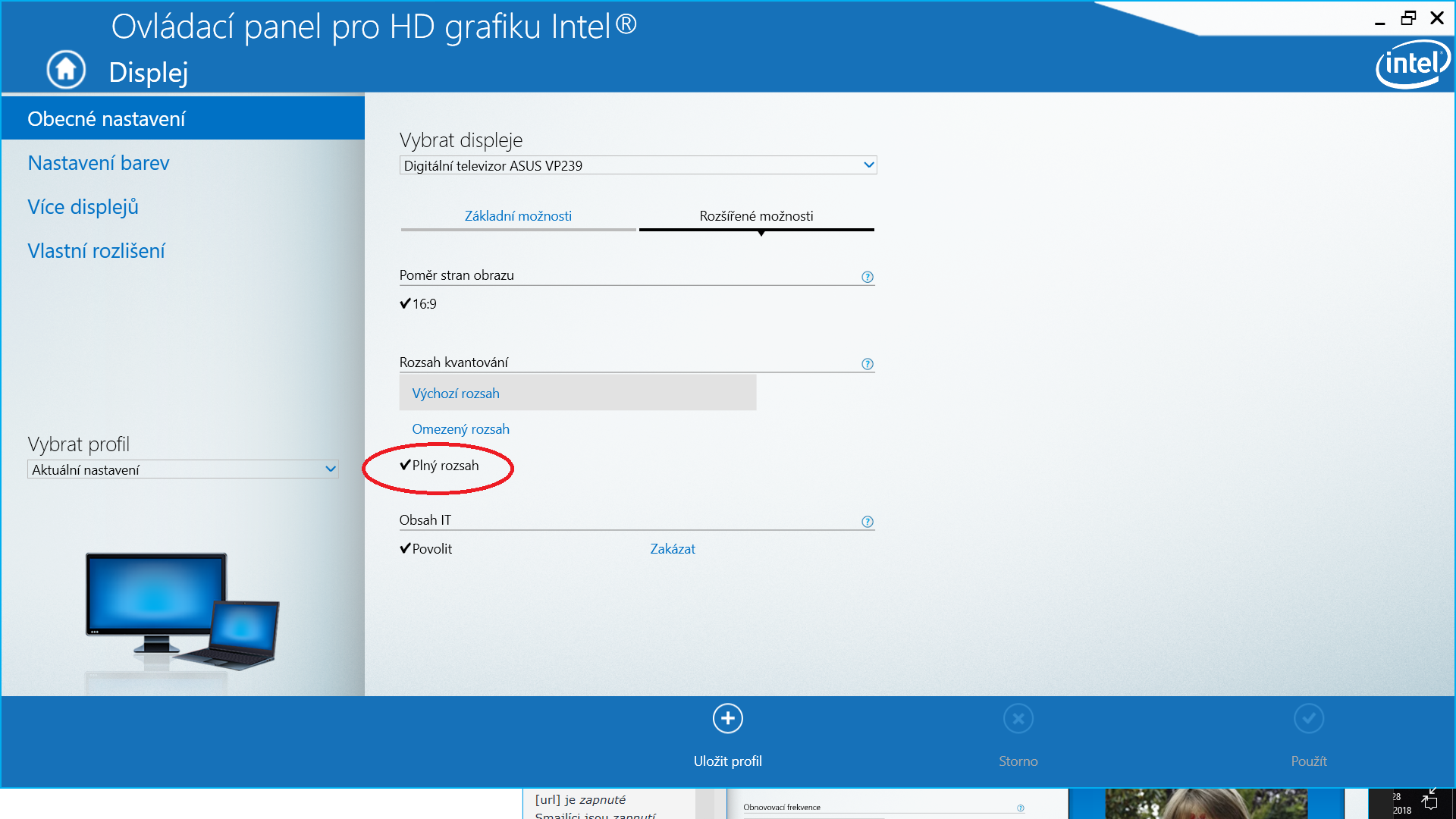Click help icon for Obsah IT
This screenshot has height=819, width=1456.
click(x=868, y=522)
